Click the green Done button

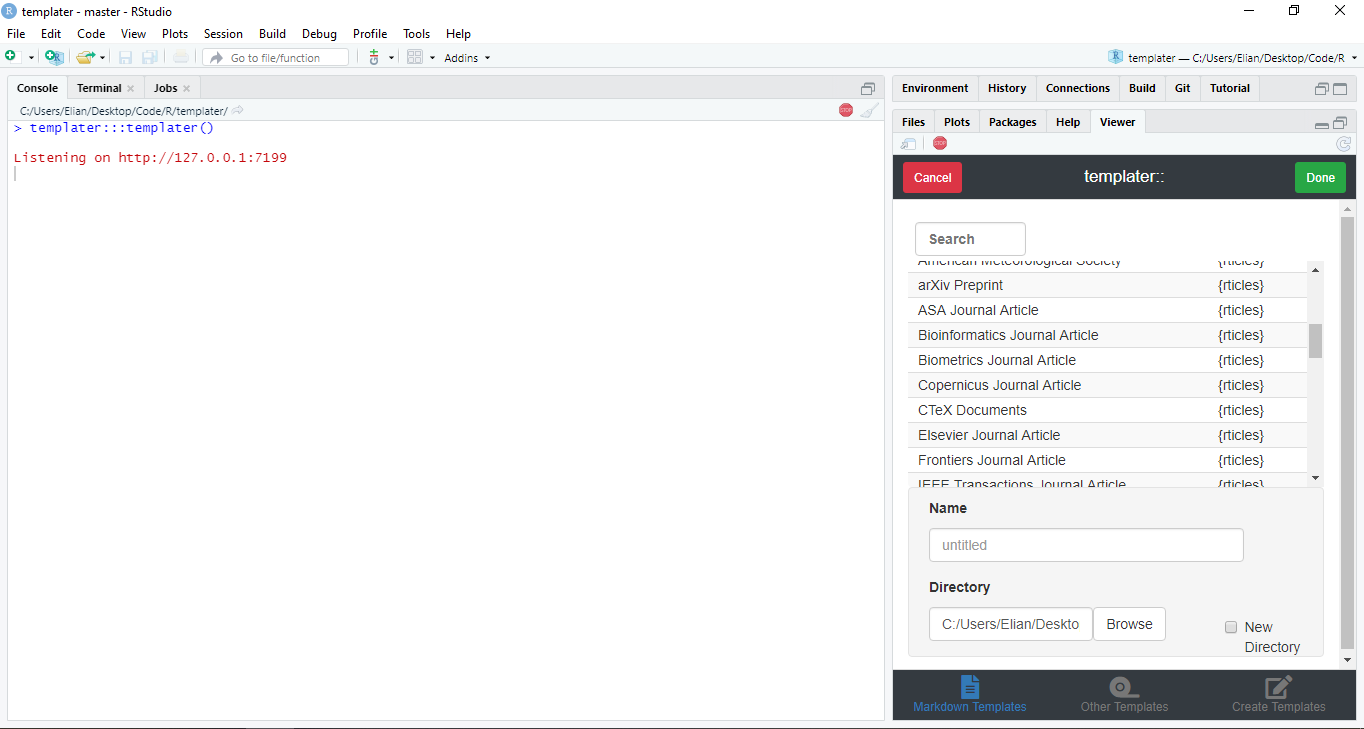pos(1320,177)
